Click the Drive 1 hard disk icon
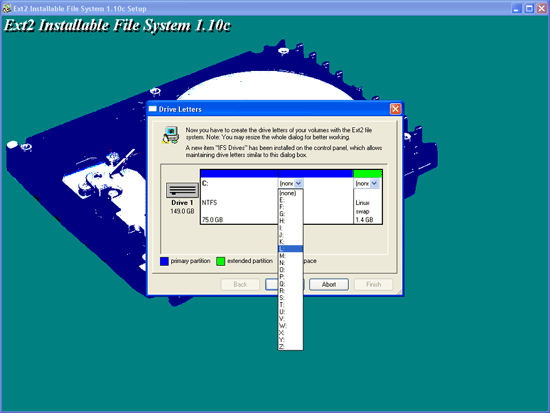Viewport: 550px width, 413px height. [x=182, y=191]
